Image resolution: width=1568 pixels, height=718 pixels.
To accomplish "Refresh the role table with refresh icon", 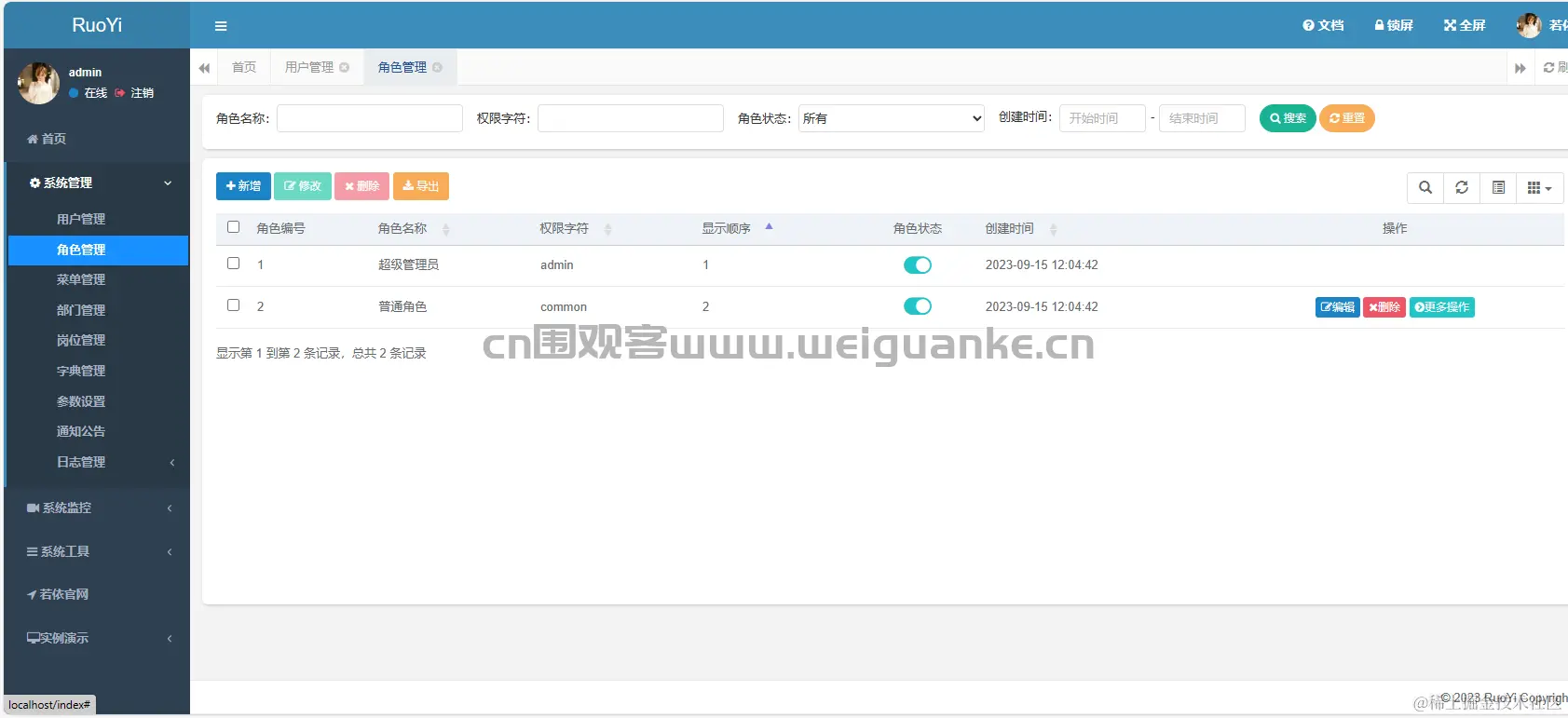I will (1462, 187).
